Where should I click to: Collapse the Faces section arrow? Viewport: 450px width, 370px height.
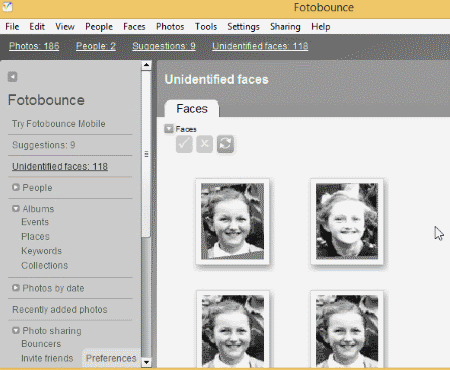[169, 129]
